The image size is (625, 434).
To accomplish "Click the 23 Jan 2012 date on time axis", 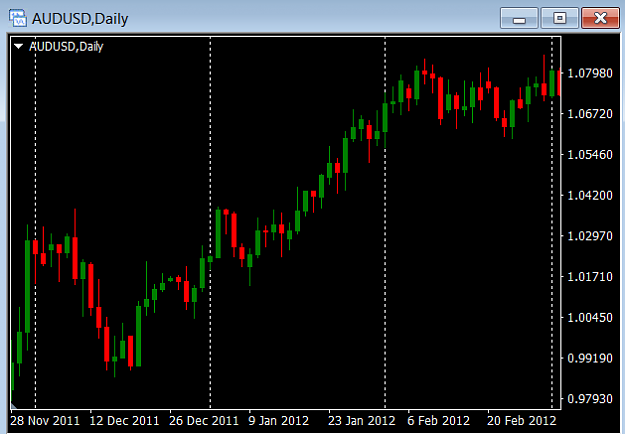I will pyautogui.click(x=362, y=420).
